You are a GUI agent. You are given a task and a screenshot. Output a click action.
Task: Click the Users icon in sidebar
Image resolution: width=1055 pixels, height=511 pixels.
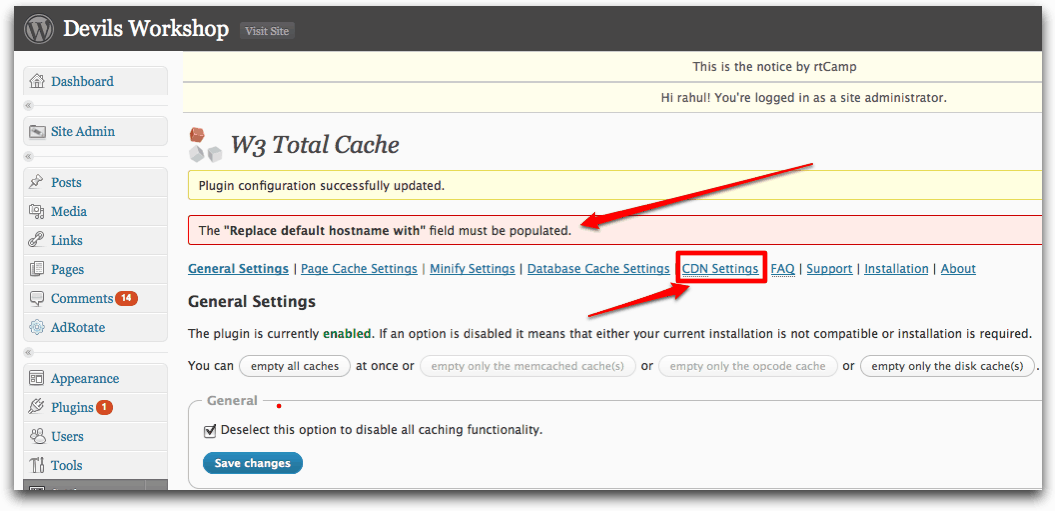pyautogui.click(x=37, y=436)
